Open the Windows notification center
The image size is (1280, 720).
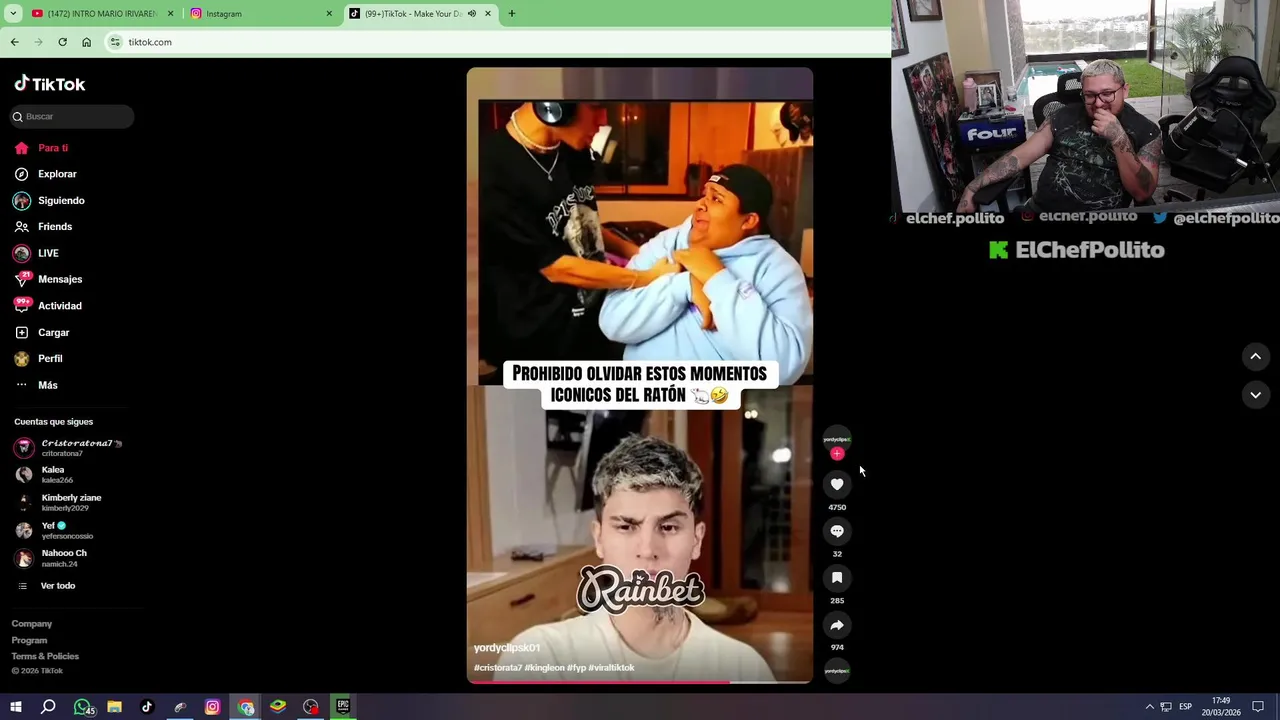click(1258, 707)
